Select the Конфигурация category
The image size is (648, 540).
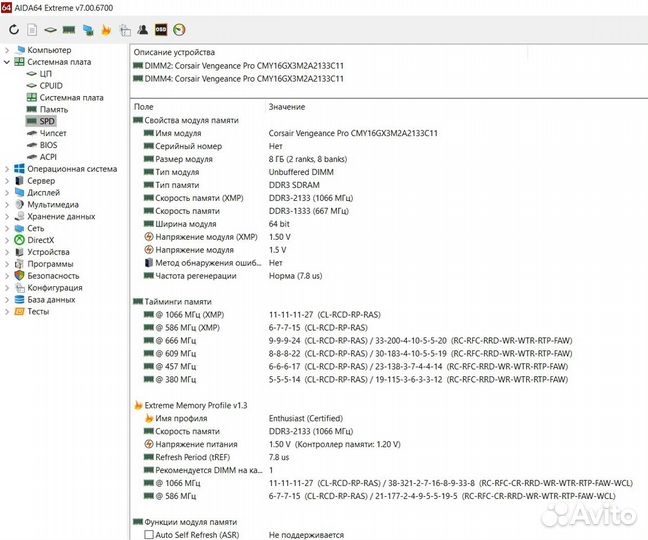tap(55, 288)
